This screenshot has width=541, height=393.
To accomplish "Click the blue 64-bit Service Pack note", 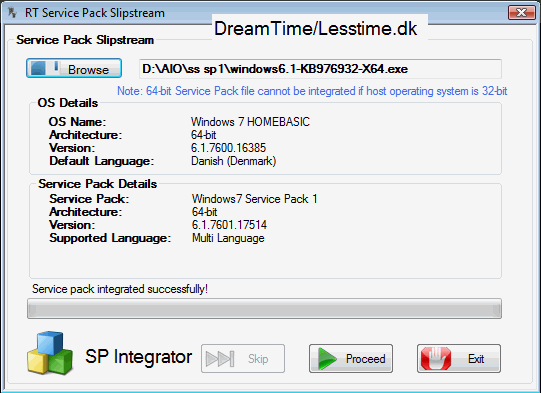I will pyautogui.click(x=312, y=91).
